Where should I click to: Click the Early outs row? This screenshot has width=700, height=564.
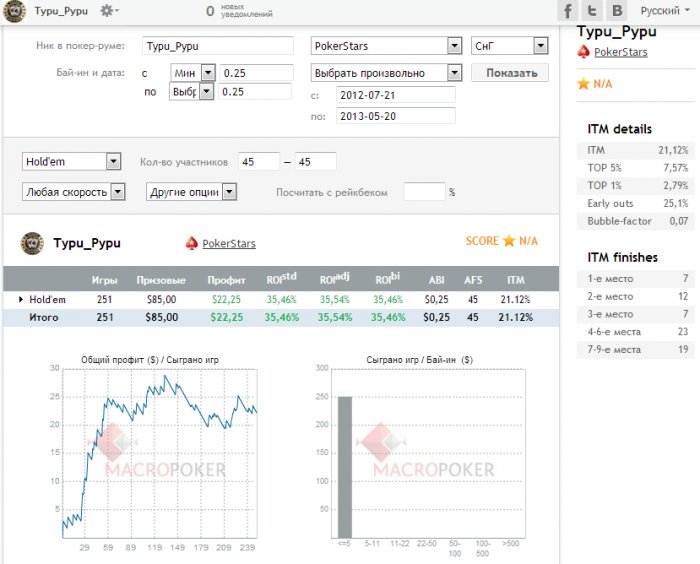coord(636,203)
